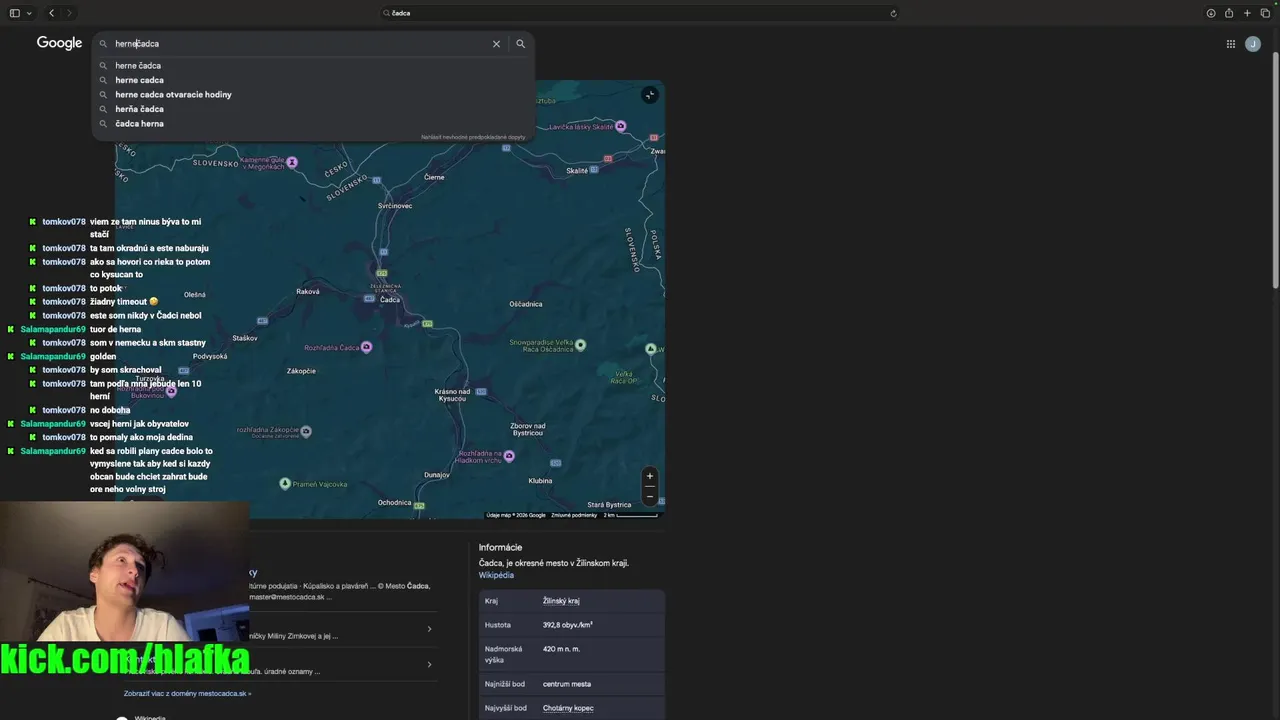
Task: Show the tab overview icon
Action: [x=1265, y=13]
